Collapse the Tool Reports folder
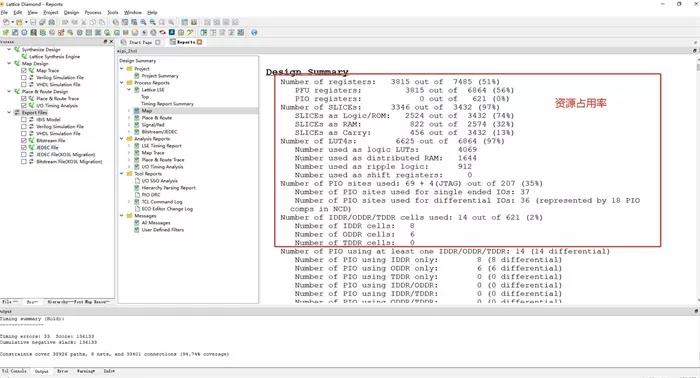This screenshot has height=378, width=700. point(122,174)
